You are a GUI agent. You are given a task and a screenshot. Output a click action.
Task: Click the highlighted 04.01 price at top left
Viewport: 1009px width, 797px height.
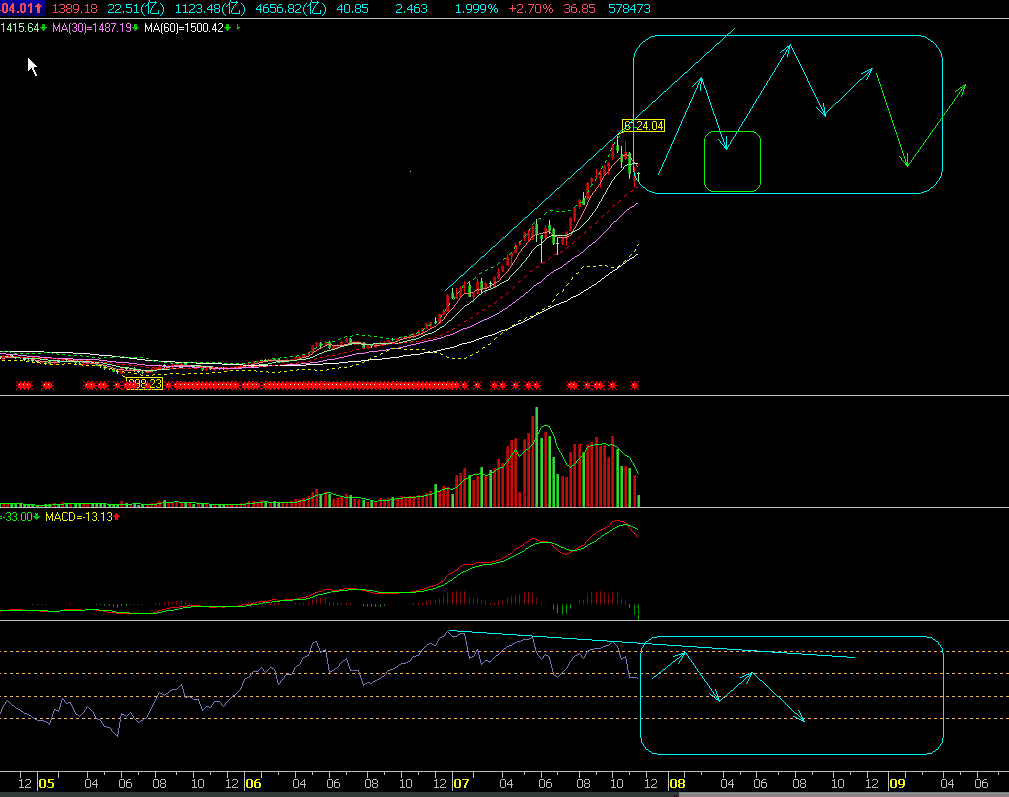point(22,8)
